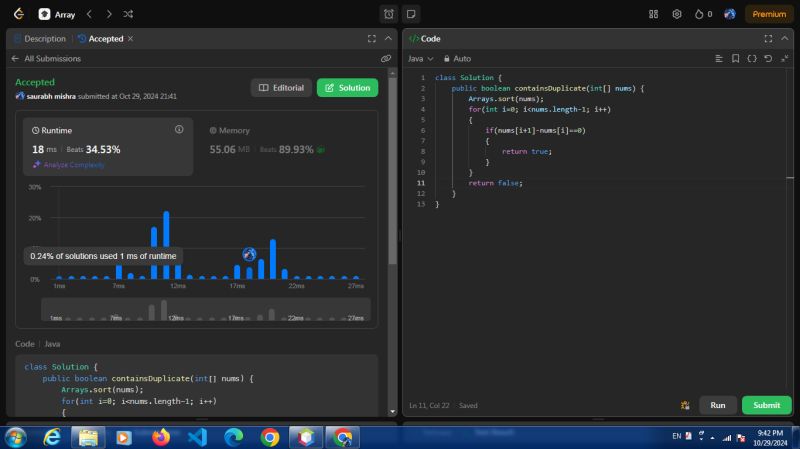This screenshot has height=449, width=800.
Task: Show hidden tray icons arrow
Action: (713, 438)
